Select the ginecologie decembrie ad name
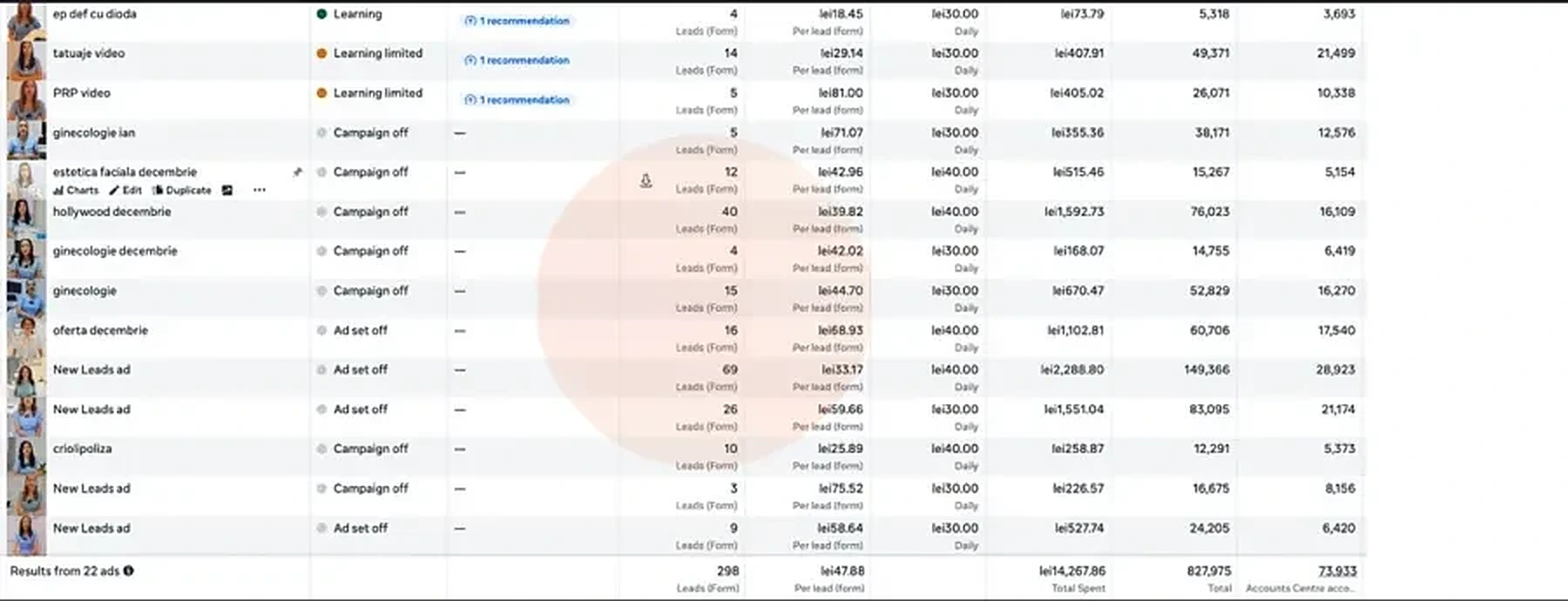Screen dimensions: 1568x601 (x=115, y=251)
